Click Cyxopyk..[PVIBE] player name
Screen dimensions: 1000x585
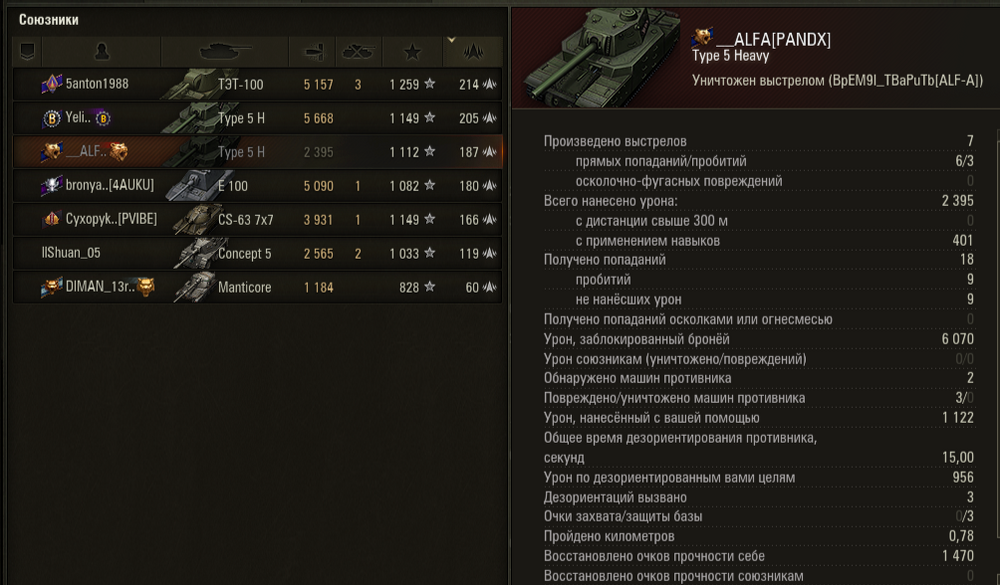point(111,219)
